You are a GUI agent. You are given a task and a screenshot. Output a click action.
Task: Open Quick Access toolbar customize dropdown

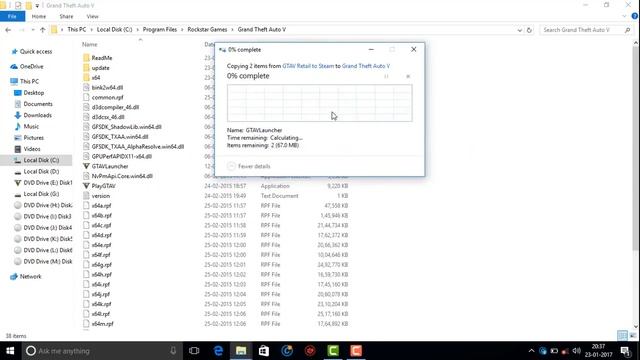point(37,5)
